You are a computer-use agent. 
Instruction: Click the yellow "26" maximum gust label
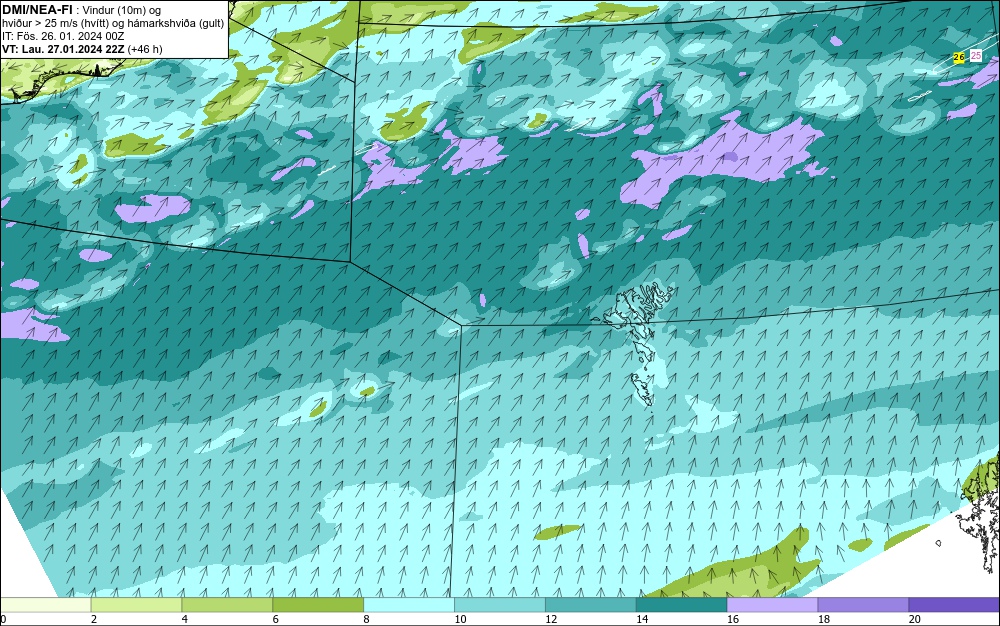pyautogui.click(x=959, y=57)
